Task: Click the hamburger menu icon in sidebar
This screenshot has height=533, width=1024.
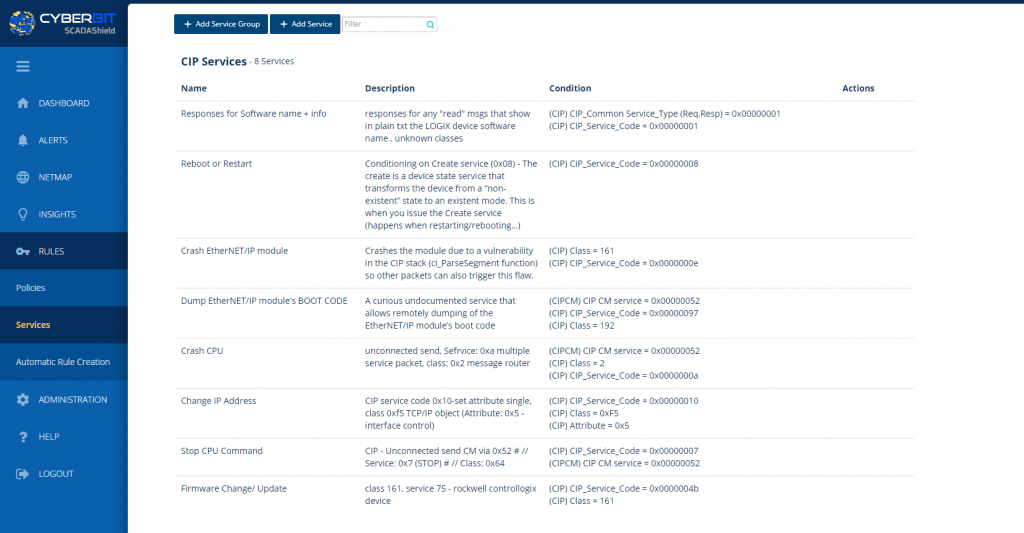Action: tap(23, 67)
